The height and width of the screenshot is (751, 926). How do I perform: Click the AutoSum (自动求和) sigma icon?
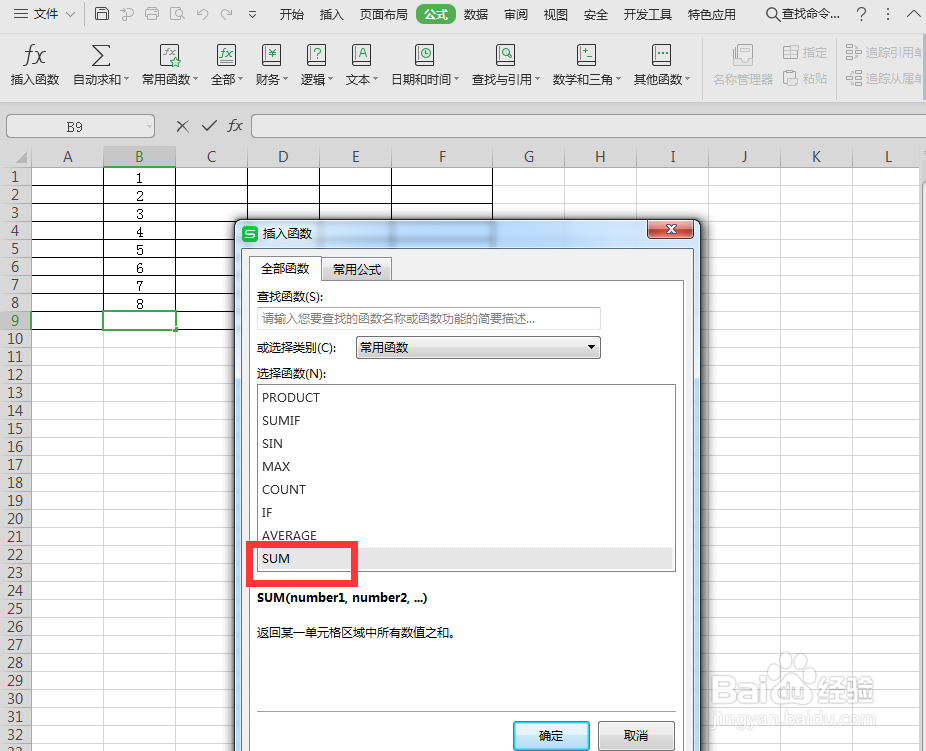coord(100,56)
